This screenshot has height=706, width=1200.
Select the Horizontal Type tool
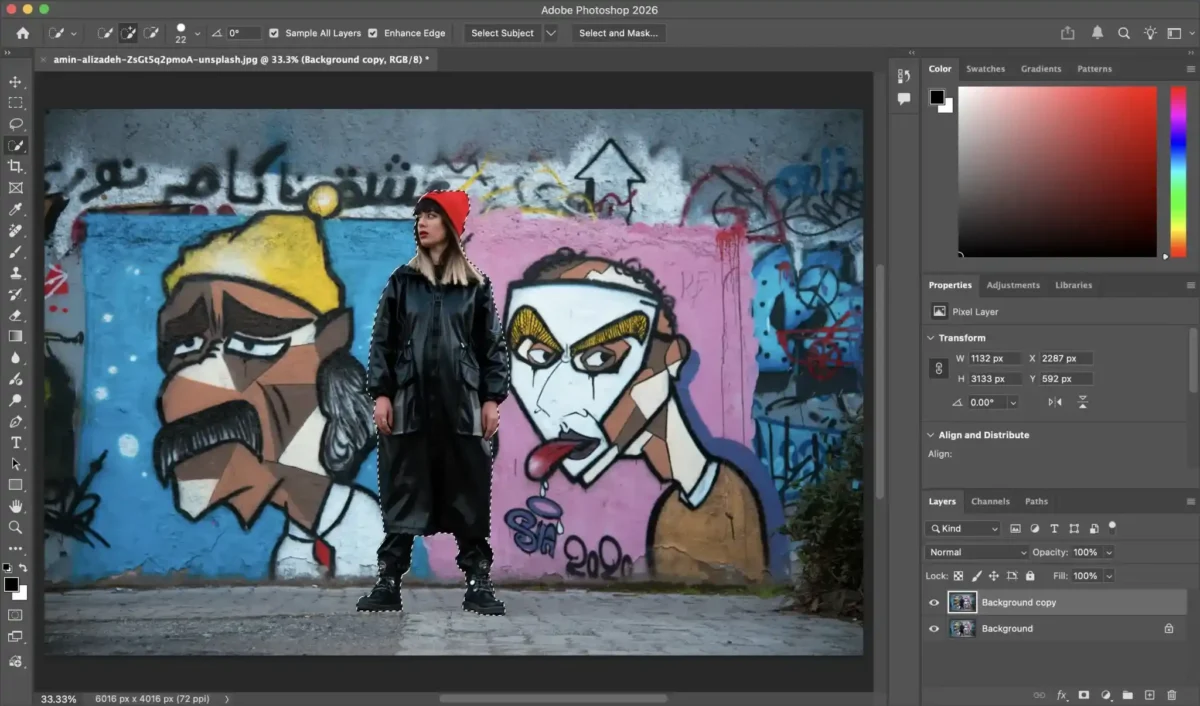point(15,442)
